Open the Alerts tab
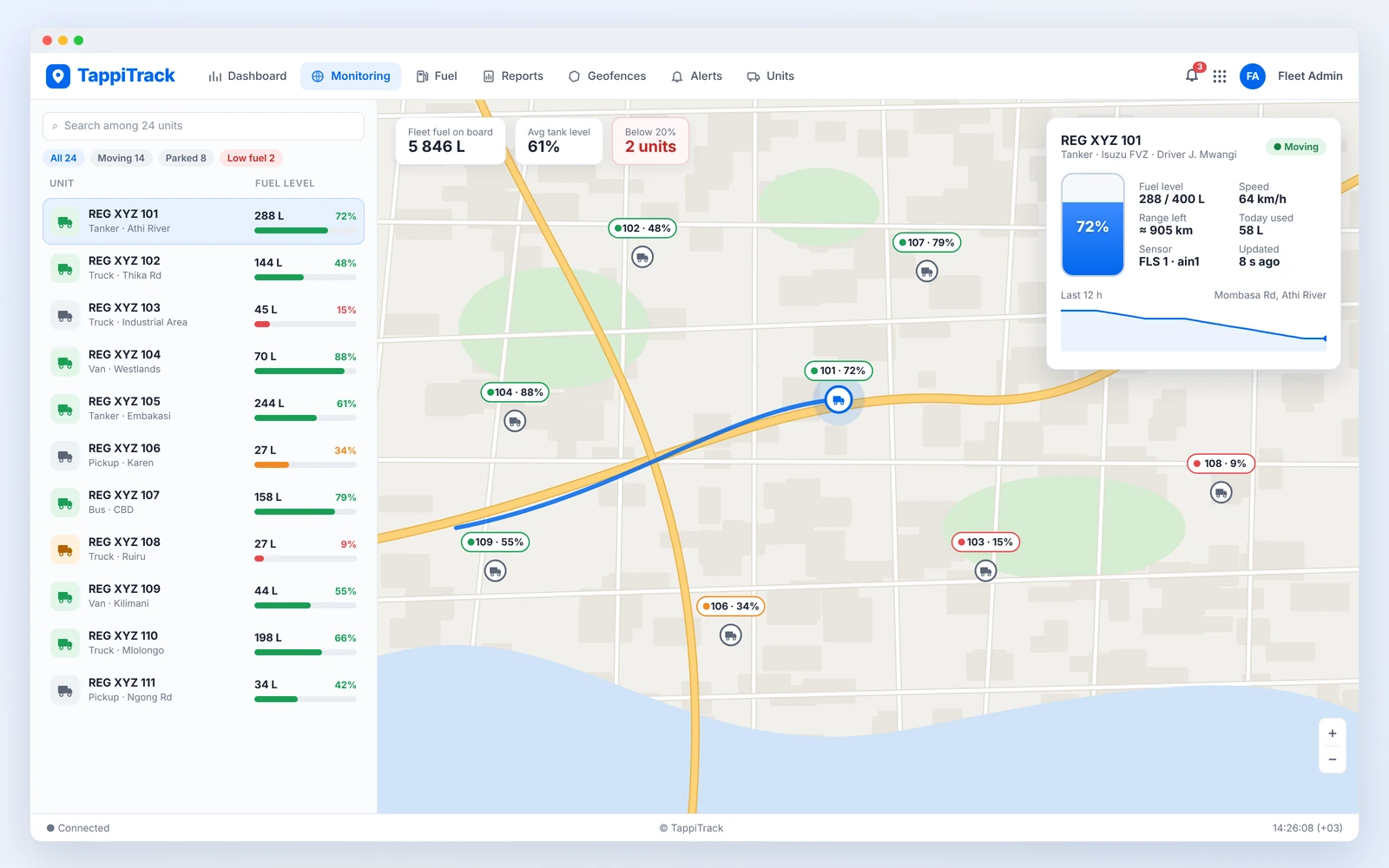 [x=697, y=76]
